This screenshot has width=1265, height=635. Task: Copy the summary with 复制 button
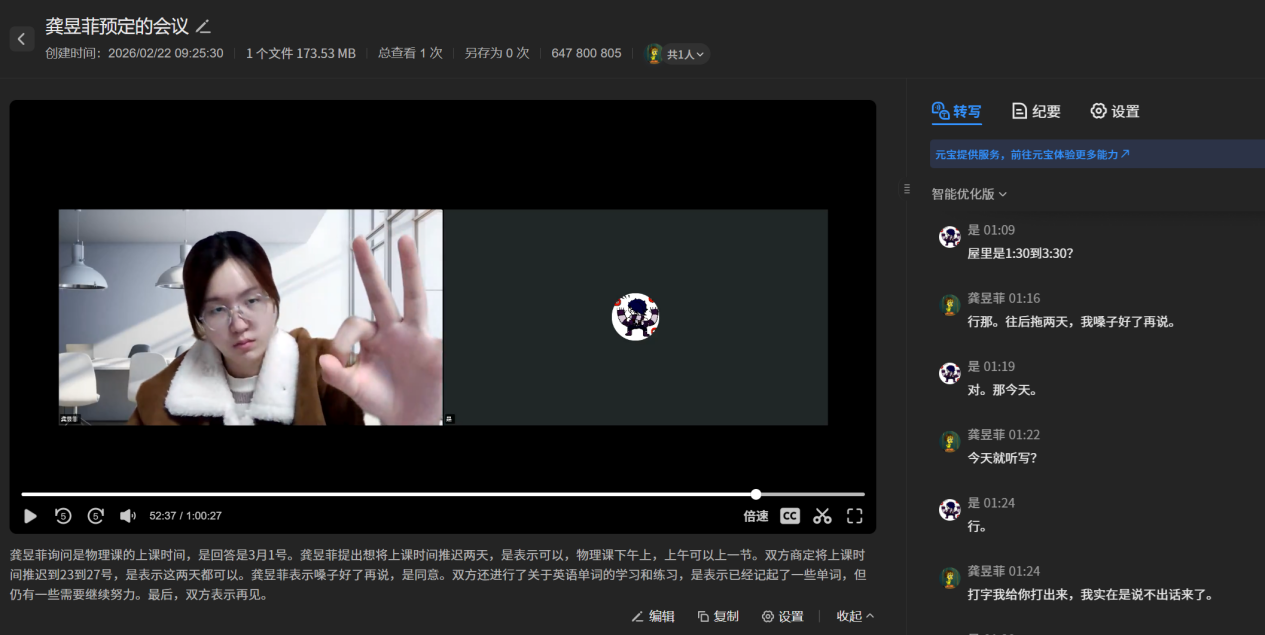(718, 616)
